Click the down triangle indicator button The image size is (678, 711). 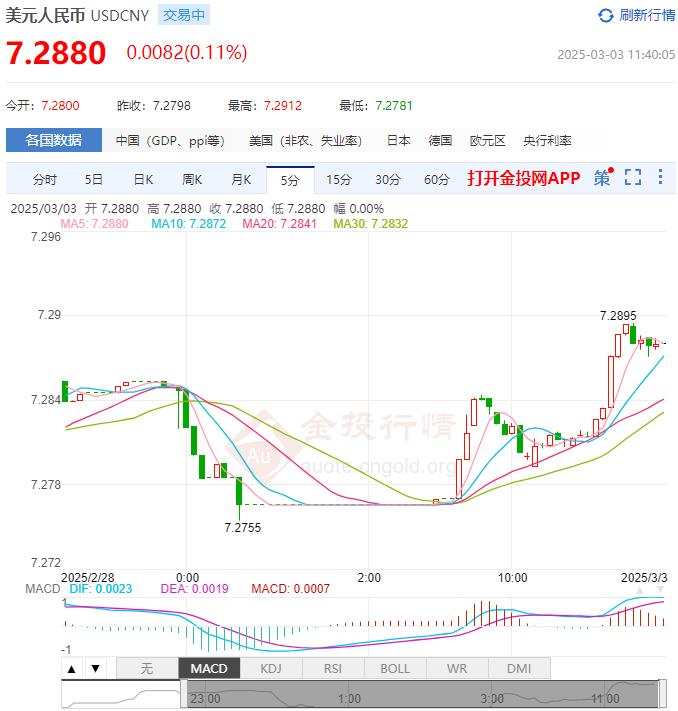coord(96,668)
